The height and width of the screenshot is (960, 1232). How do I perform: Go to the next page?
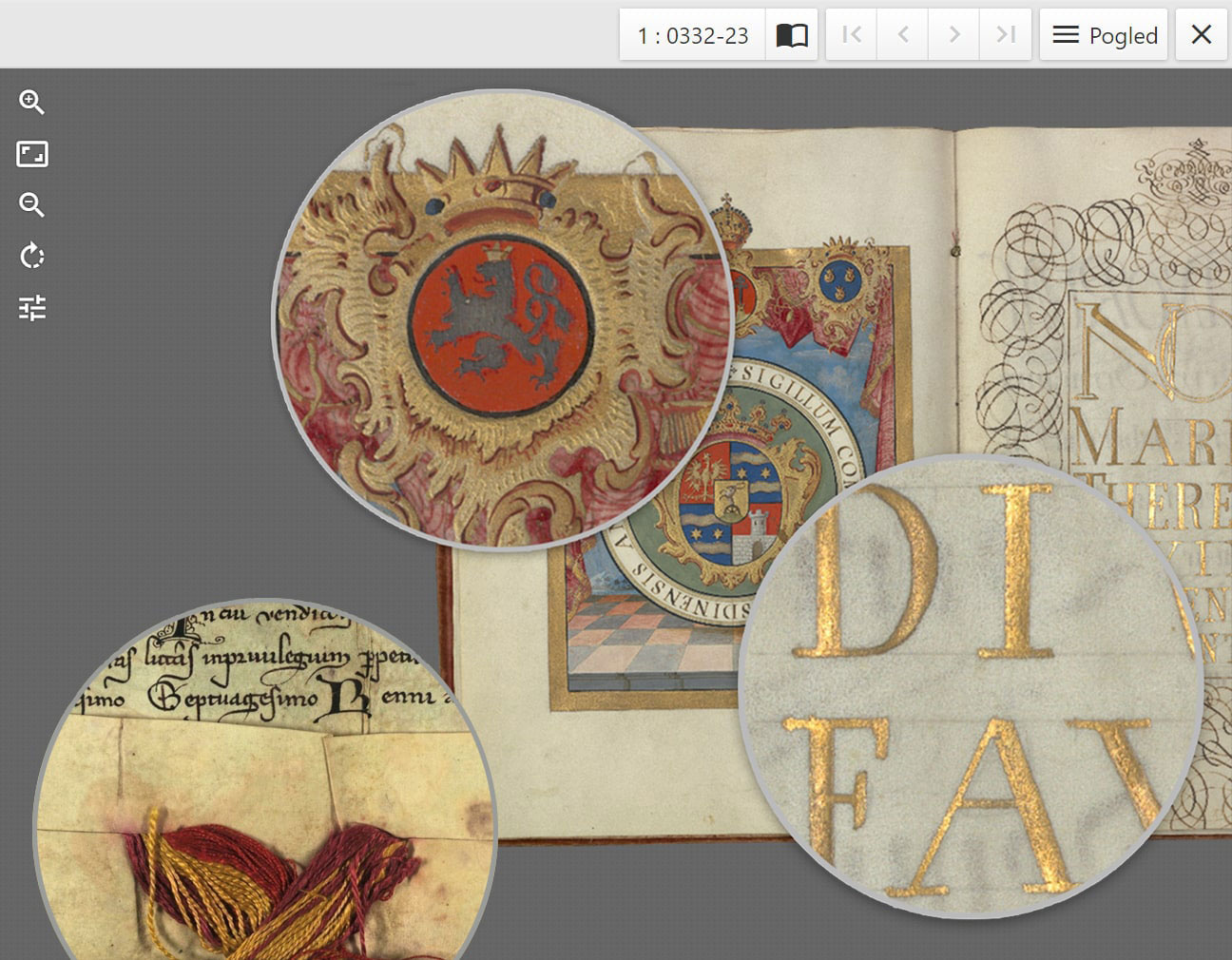click(954, 35)
